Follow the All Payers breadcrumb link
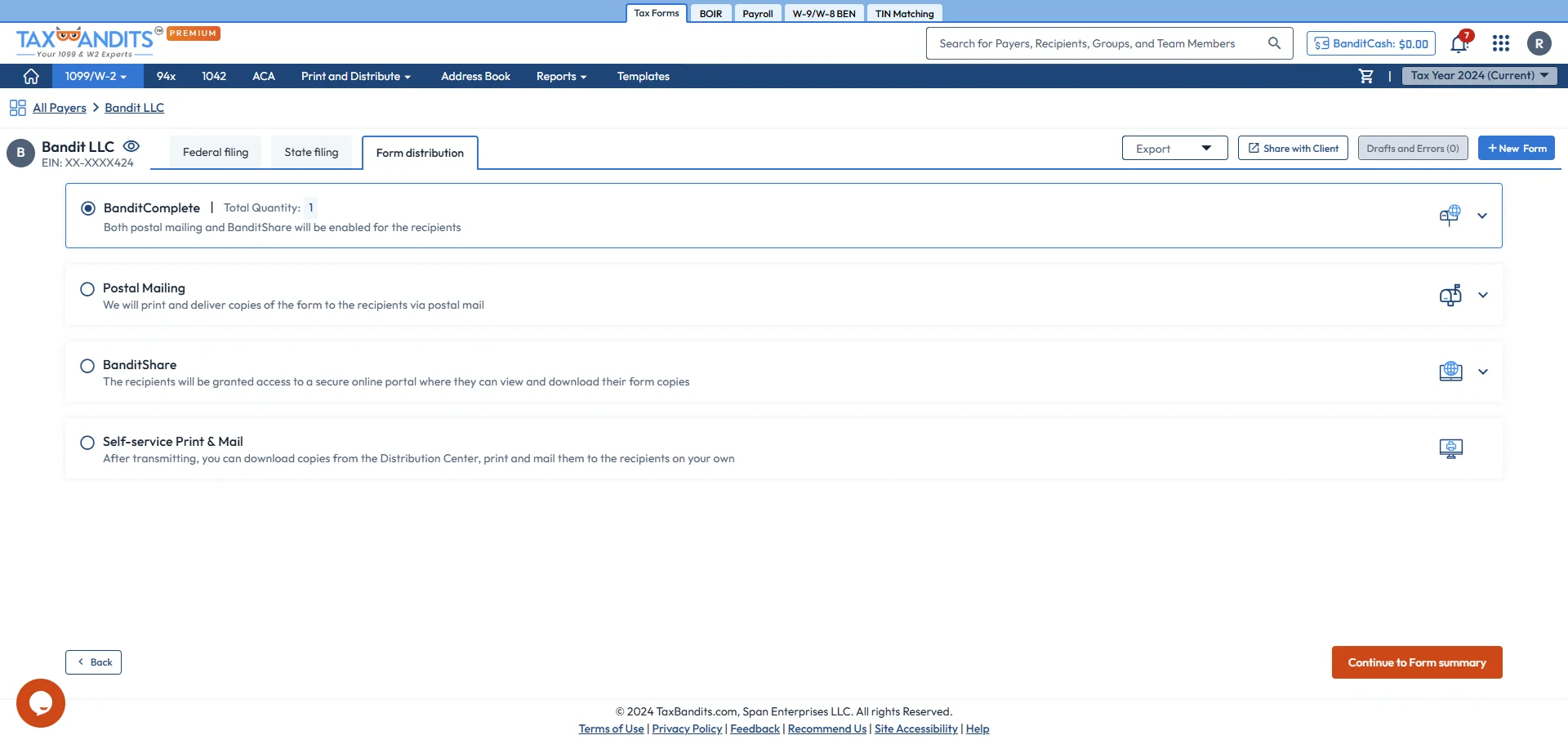 point(60,108)
